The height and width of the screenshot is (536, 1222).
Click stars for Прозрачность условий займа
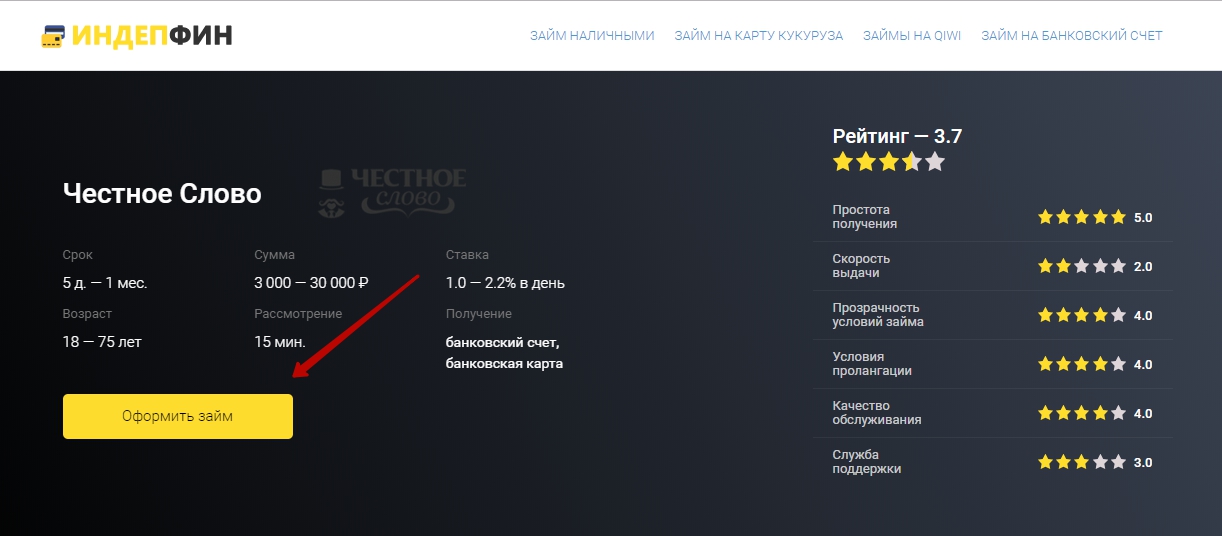tap(1082, 315)
